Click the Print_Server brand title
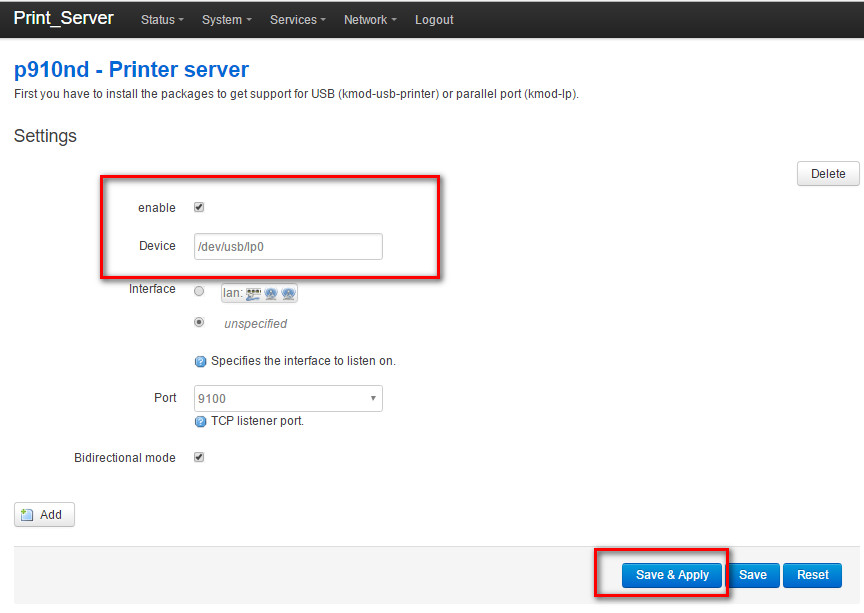This screenshot has height=613, width=864. [x=63, y=18]
